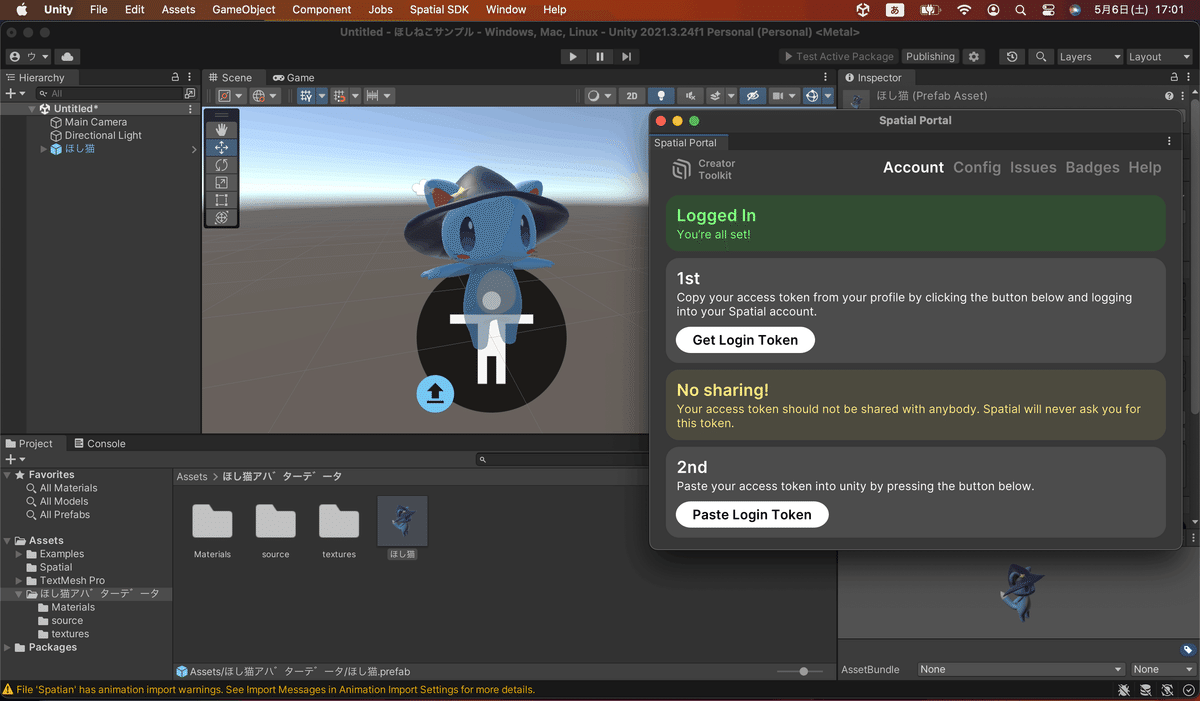This screenshot has width=1200, height=701.
Task: Click the Play button
Action: [x=573, y=57]
